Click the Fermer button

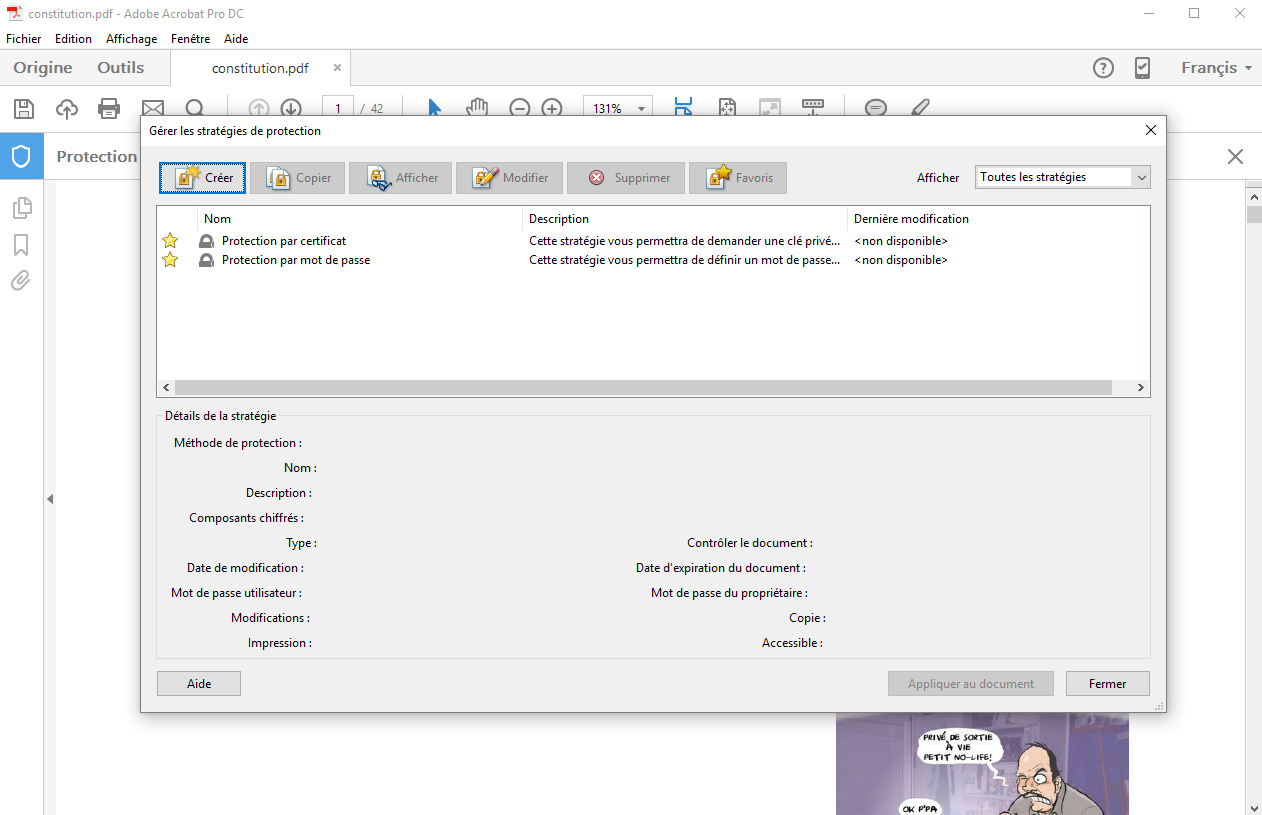(x=1107, y=684)
